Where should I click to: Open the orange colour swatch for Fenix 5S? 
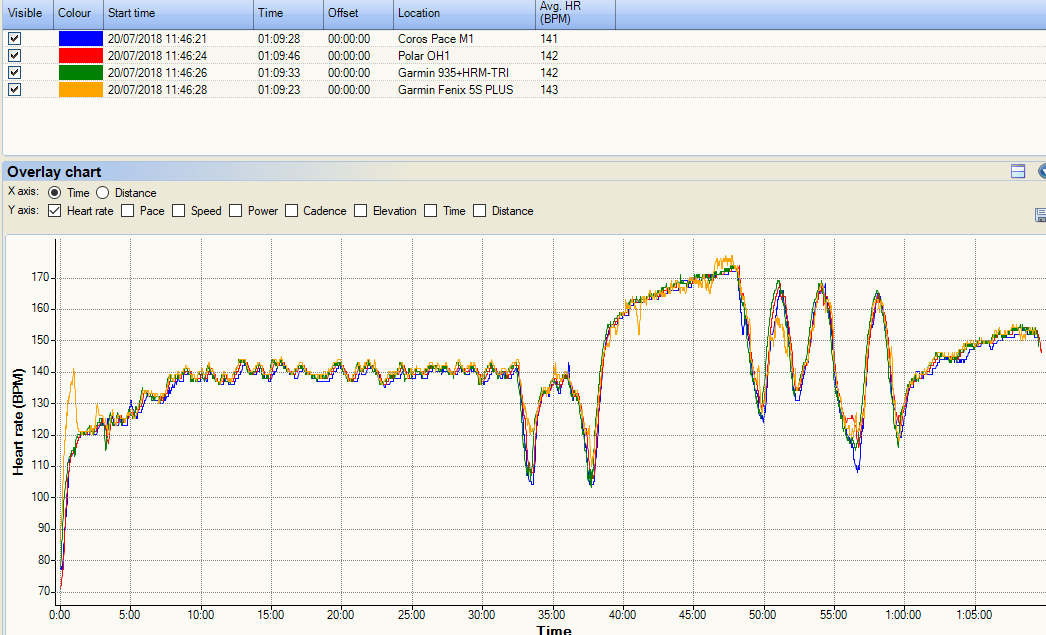pos(80,90)
